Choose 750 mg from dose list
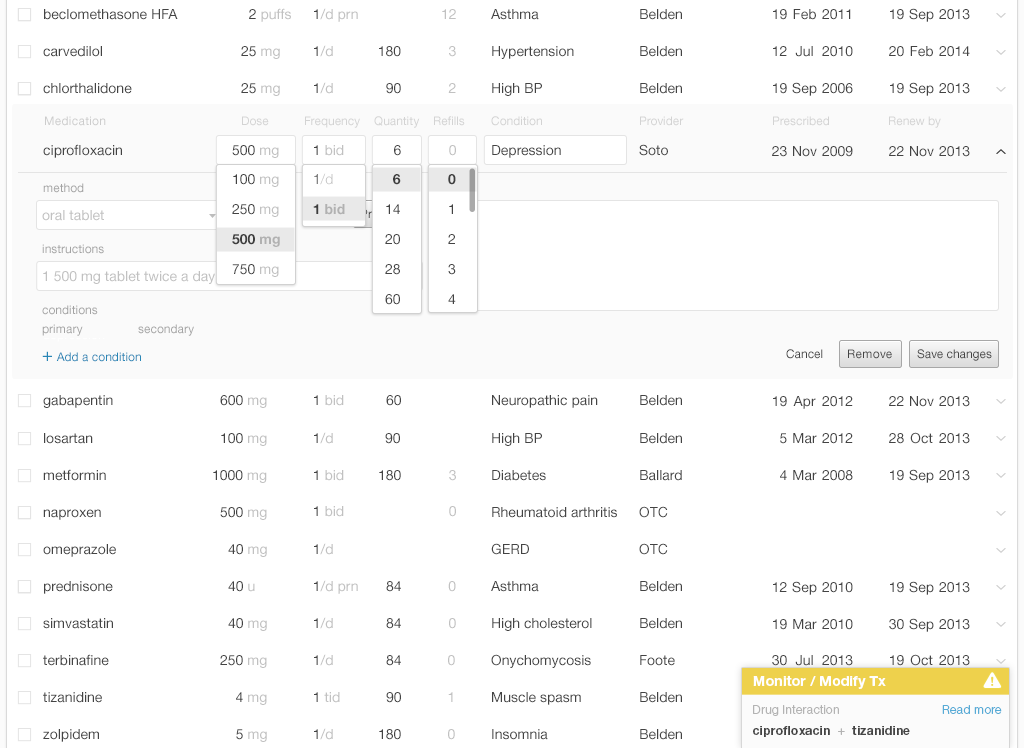This screenshot has width=1024, height=748. click(256, 269)
